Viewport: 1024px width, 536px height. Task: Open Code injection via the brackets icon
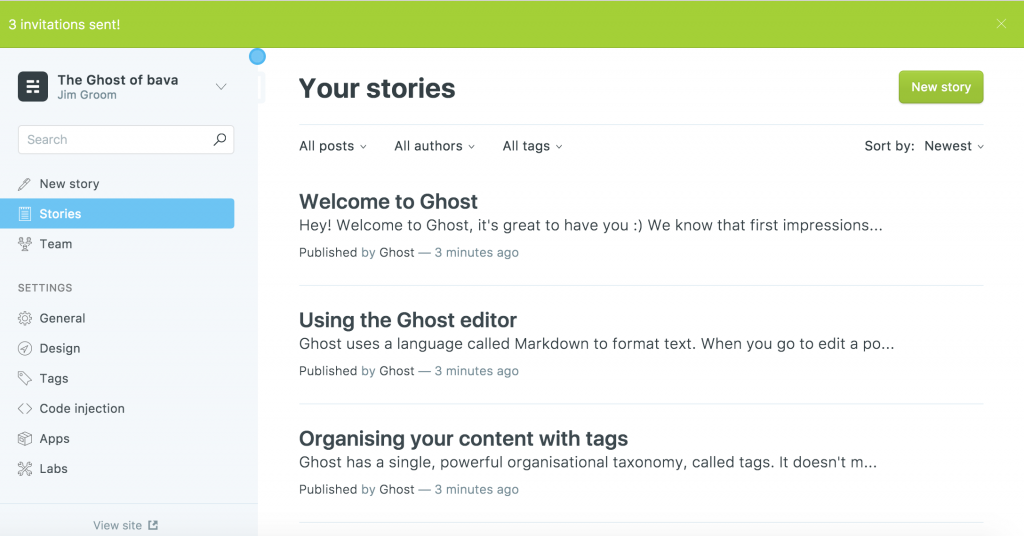pos(25,409)
